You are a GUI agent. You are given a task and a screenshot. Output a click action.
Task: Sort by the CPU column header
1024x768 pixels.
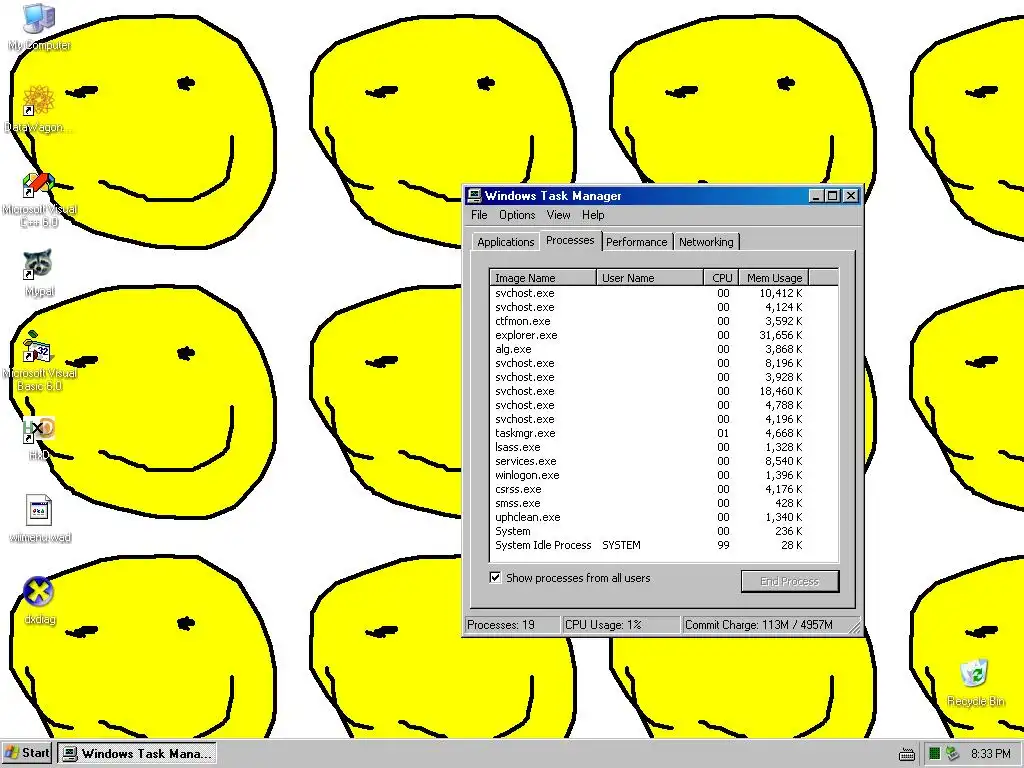coord(721,278)
